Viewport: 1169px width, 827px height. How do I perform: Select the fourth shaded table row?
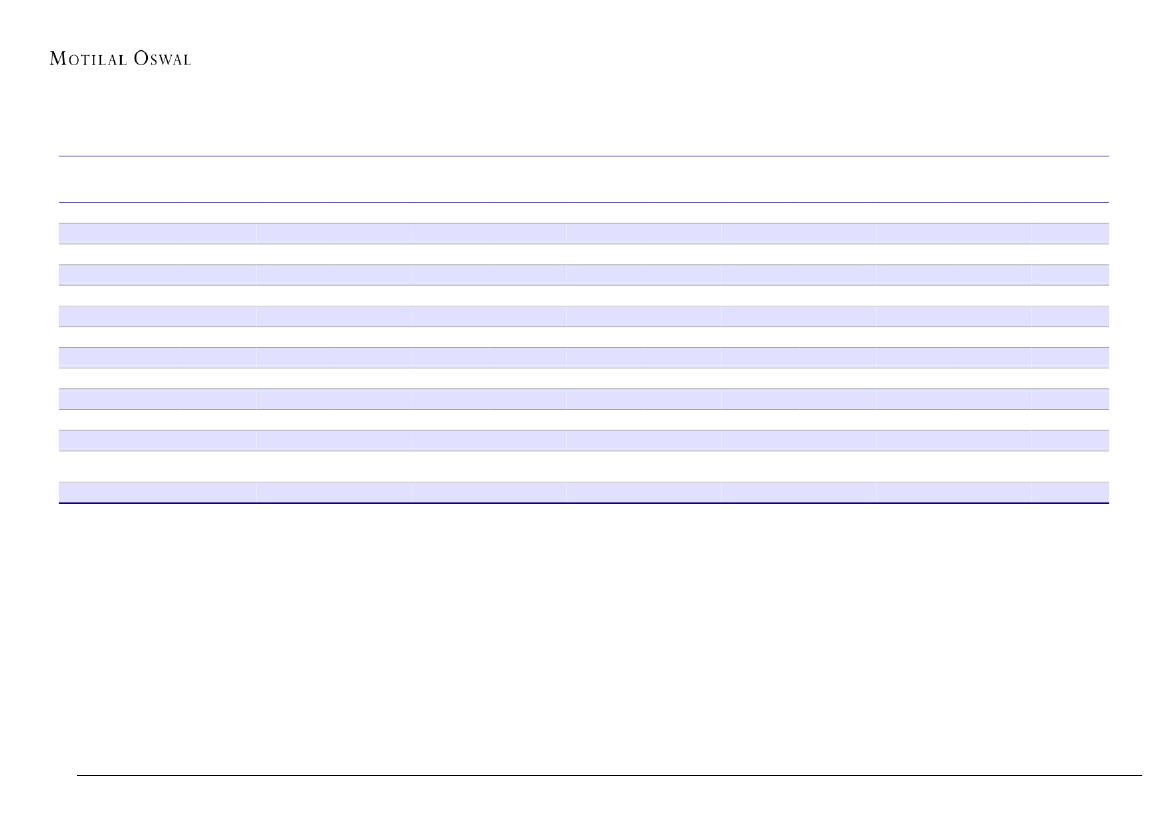[x=584, y=357]
